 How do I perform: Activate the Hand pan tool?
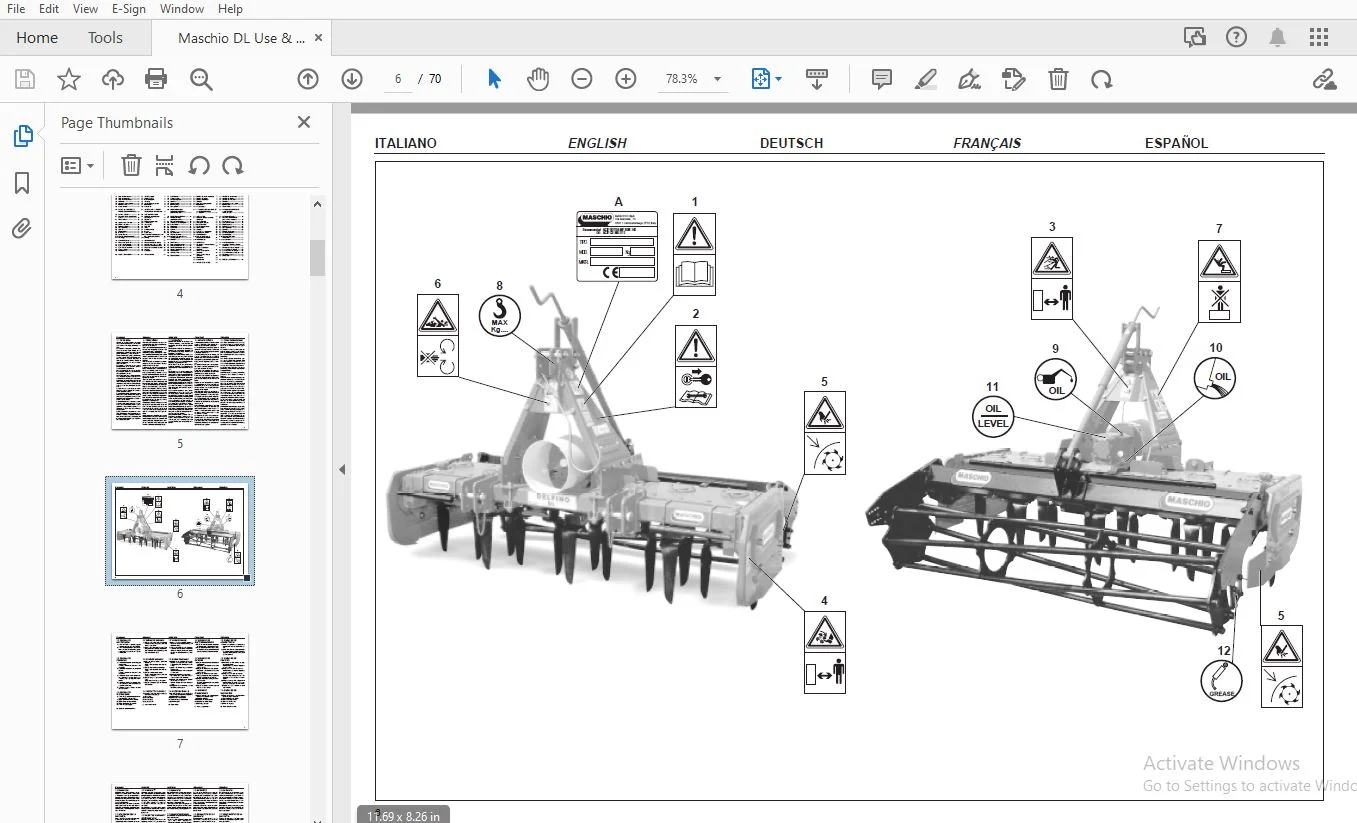pos(538,79)
